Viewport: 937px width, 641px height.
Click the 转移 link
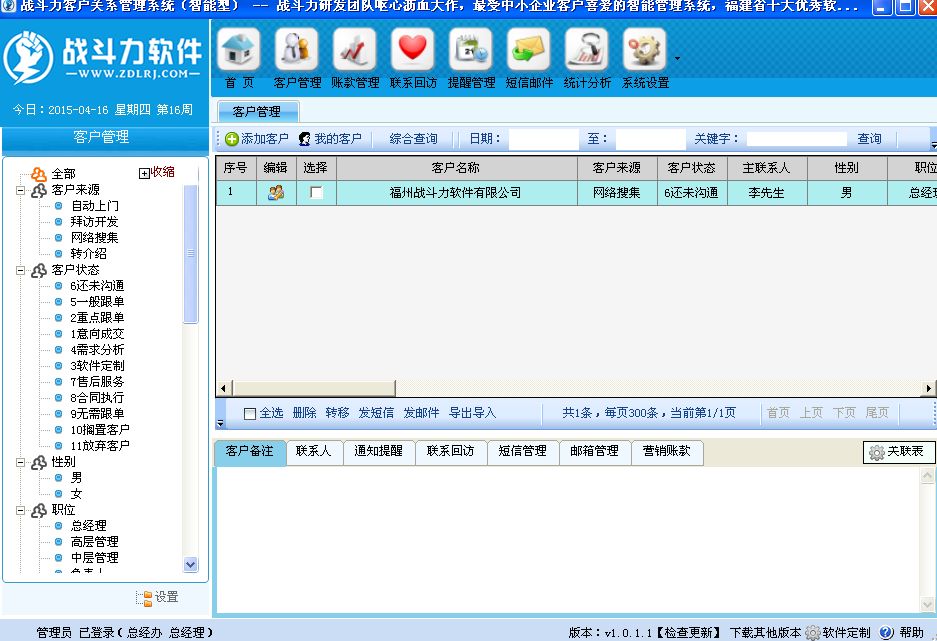[338, 413]
